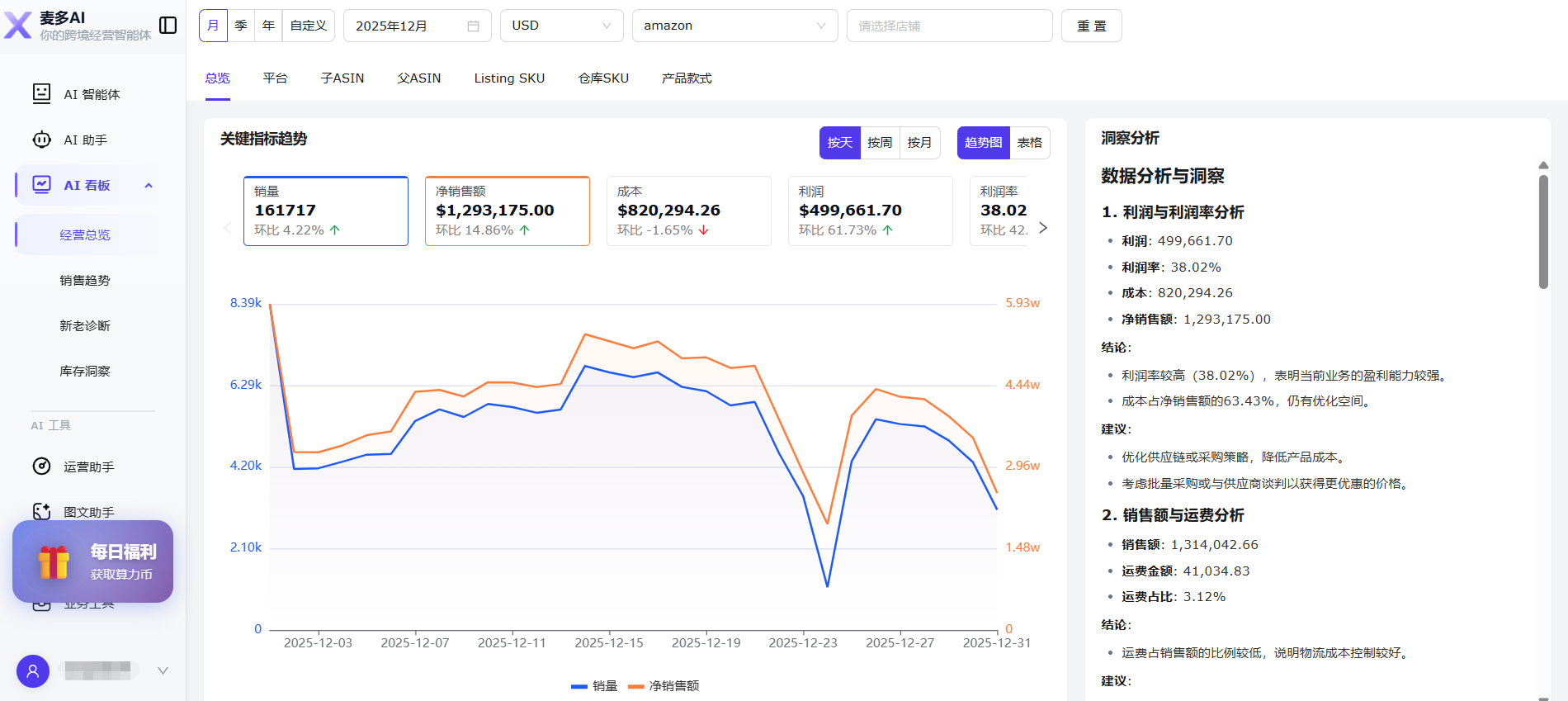Click the 重置 reset button
The height and width of the screenshot is (701, 1568).
click(x=1091, y=26)
